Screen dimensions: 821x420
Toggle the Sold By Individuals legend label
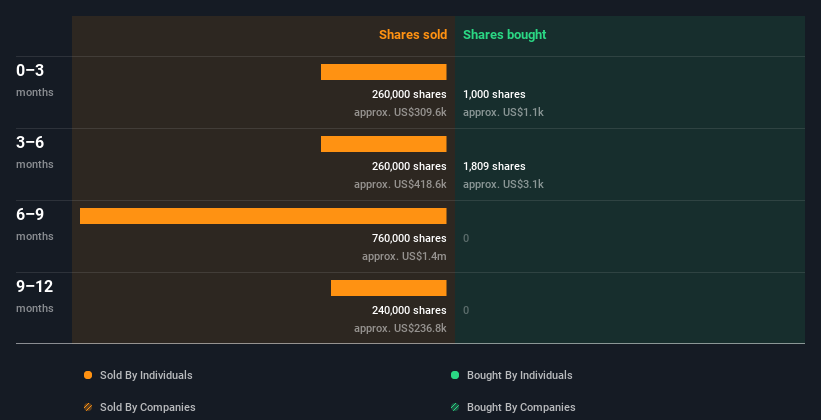coord(146,375)
